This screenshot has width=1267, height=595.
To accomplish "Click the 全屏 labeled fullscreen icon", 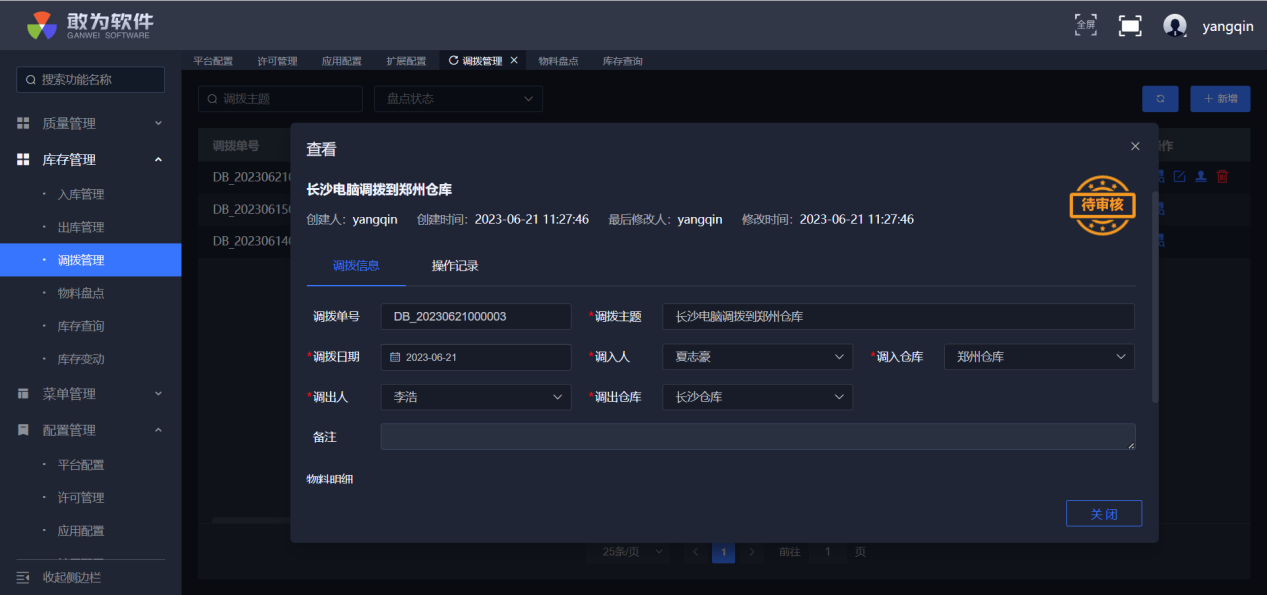I will coord(1085,25).
